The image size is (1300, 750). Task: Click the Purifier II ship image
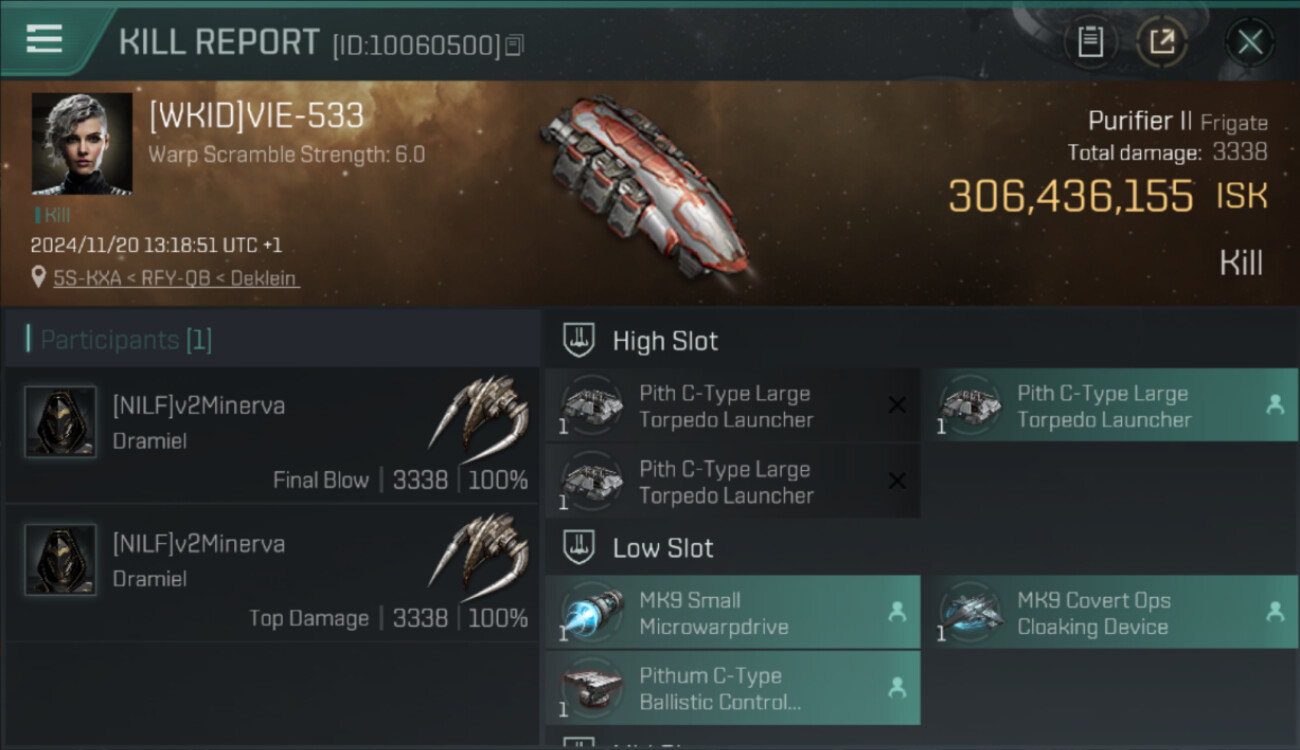click(645, 185)
